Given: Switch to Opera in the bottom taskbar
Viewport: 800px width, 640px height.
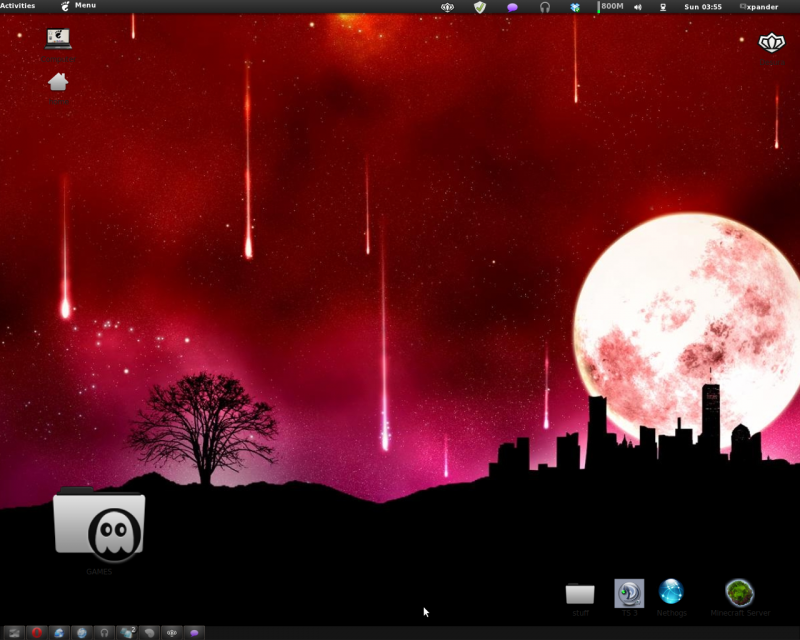Looking at the screenshot, I should [x=36, y=633].
